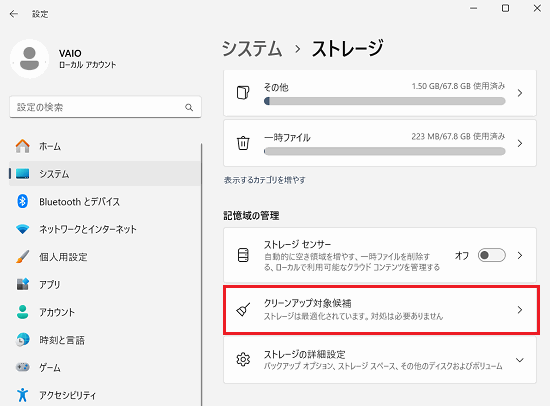Open クリーンアップ対象候補 via its chevron
Viewport: 550px width, 406px height.
coord(520,310)
